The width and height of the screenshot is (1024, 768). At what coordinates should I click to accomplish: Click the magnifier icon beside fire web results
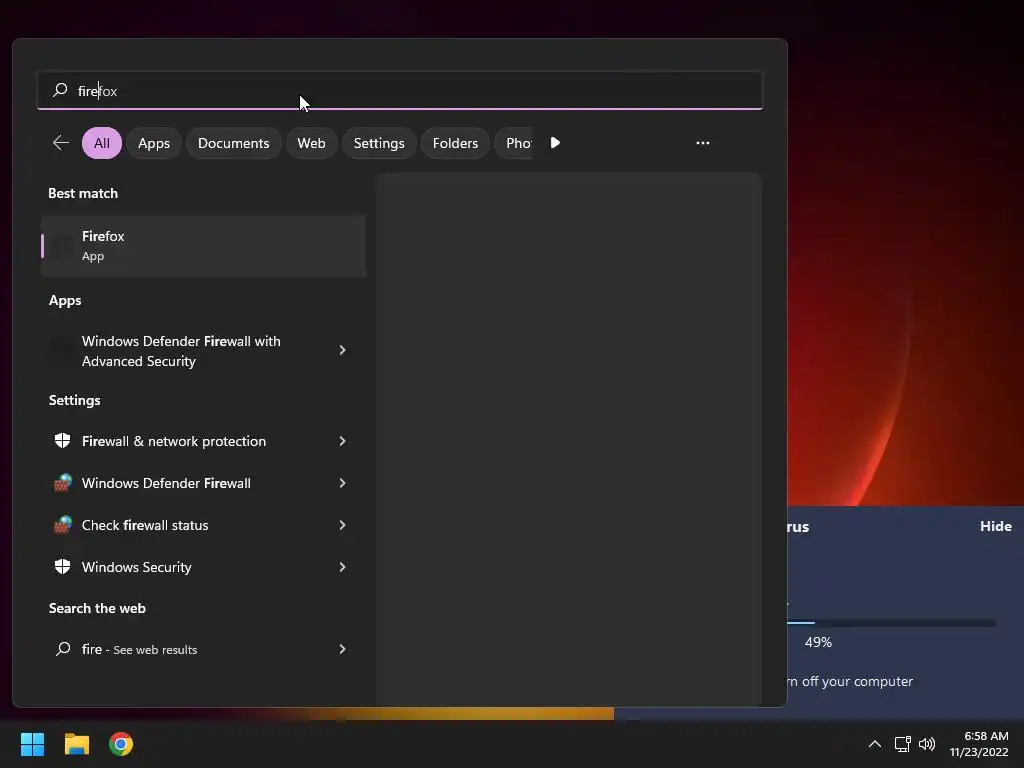[63, 648]
